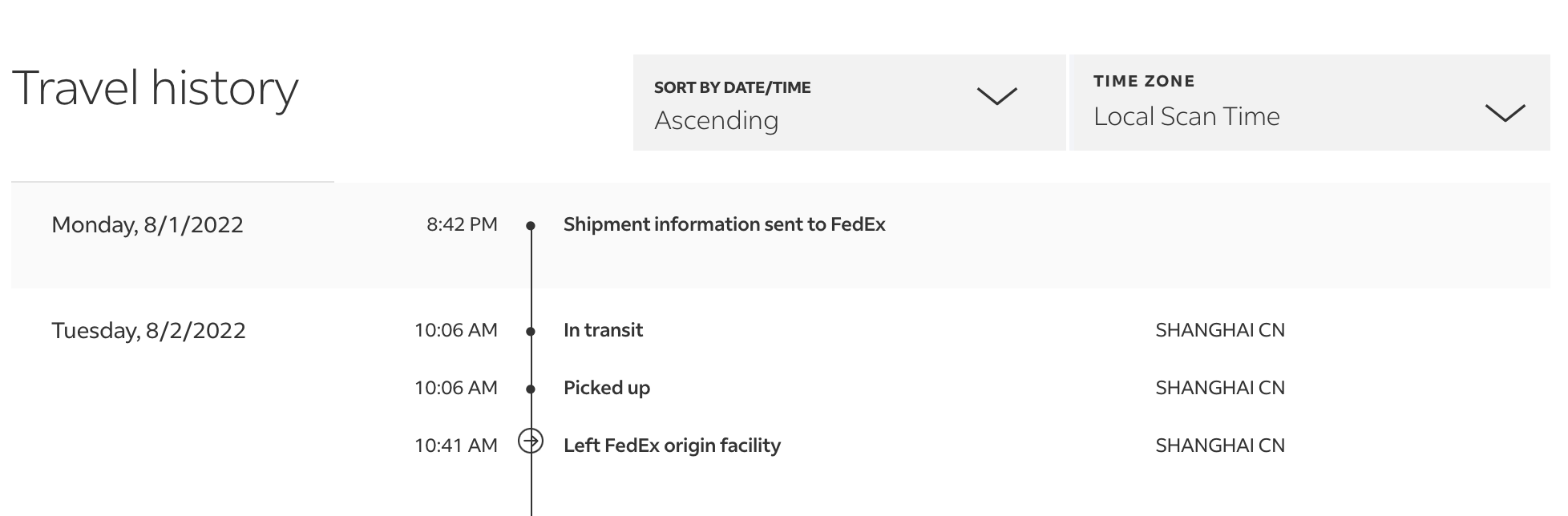Click the Monday, 8/1/2022 date label
Screen dimensions: 1568x516
148,224
